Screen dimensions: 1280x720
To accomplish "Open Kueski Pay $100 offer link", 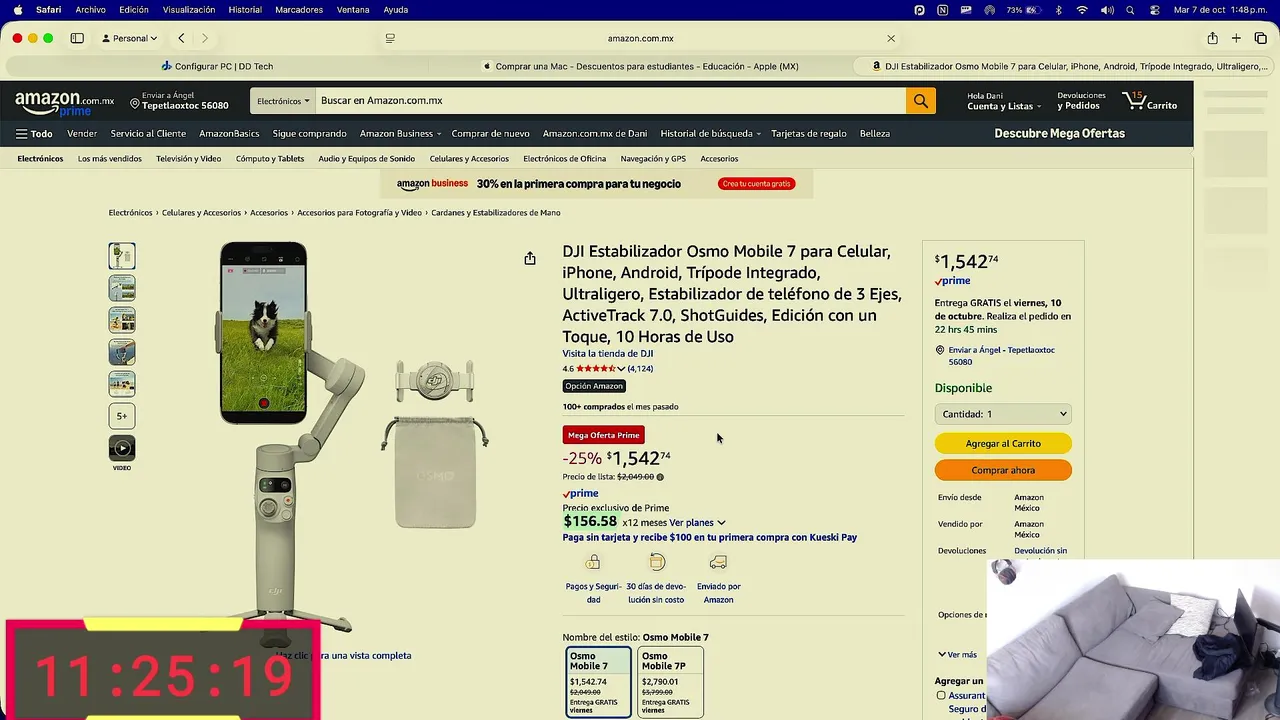I will [710, 538].
